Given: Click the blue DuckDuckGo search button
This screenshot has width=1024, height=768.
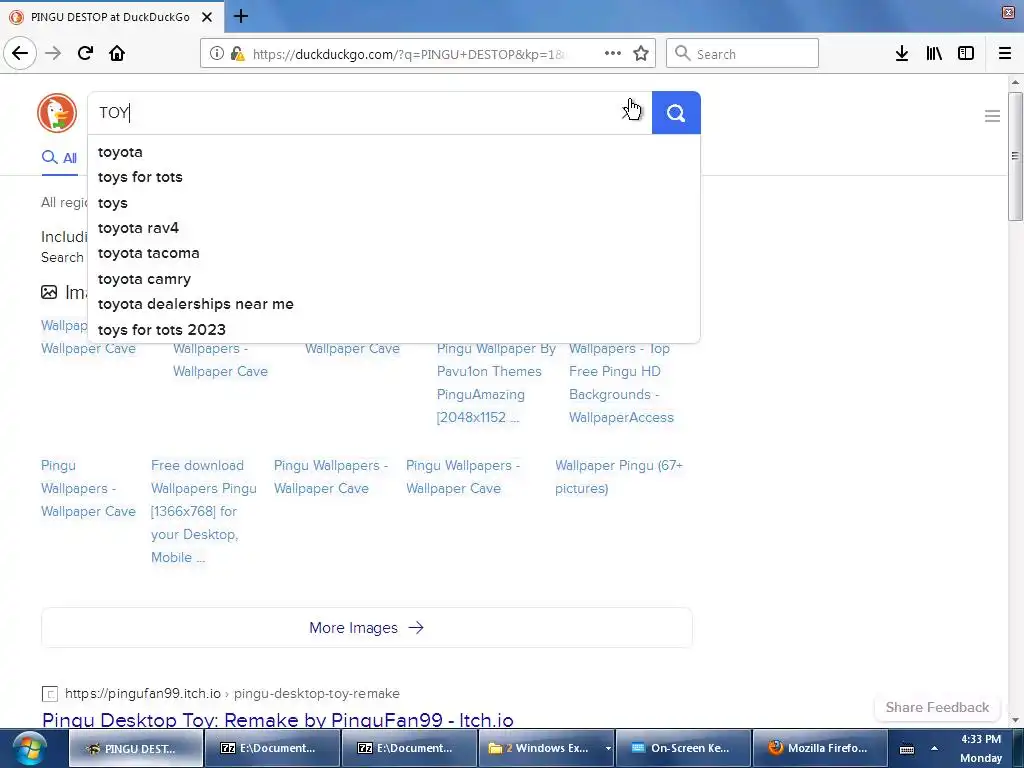Looking at the screenshot, I should [676, 113].
